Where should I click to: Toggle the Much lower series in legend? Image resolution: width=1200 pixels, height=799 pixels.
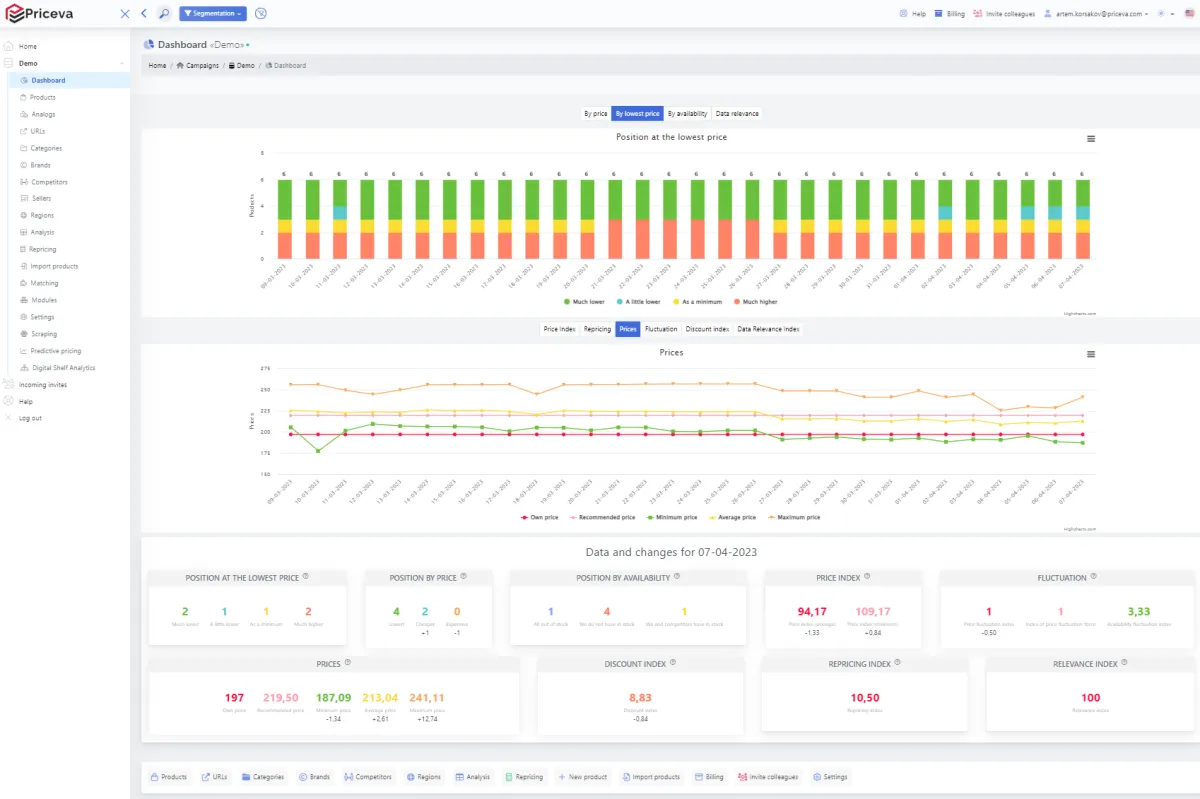pos(586,301)
